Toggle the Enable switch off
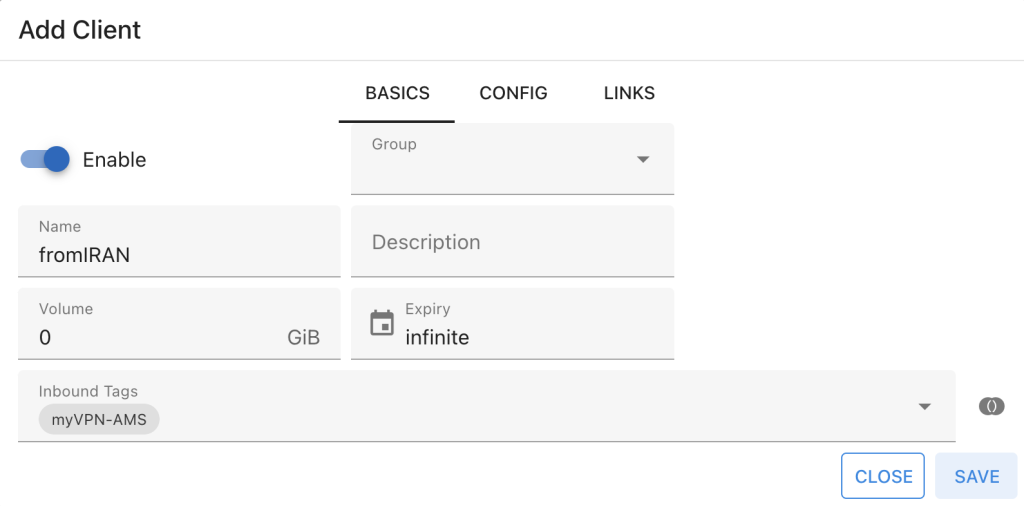Viewport: 1024px width, 506px height. pyautogui.click(x=45, y=159)
